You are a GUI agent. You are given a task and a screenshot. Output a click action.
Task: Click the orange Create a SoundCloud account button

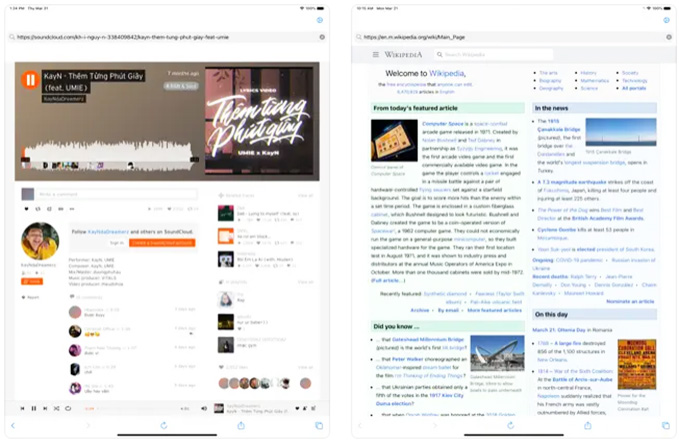point(162,243)
